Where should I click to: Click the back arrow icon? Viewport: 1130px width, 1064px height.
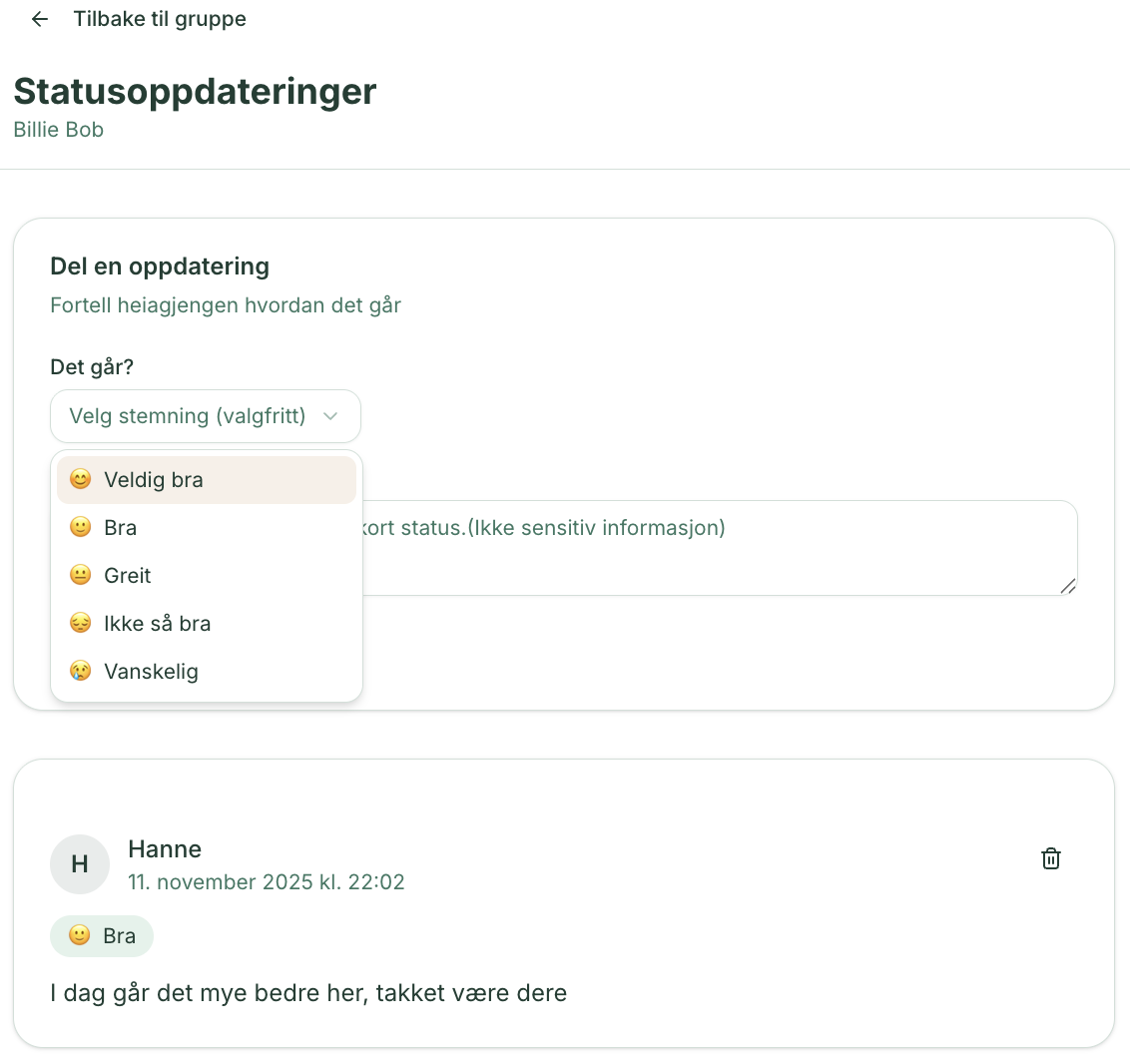pos(38,18)
